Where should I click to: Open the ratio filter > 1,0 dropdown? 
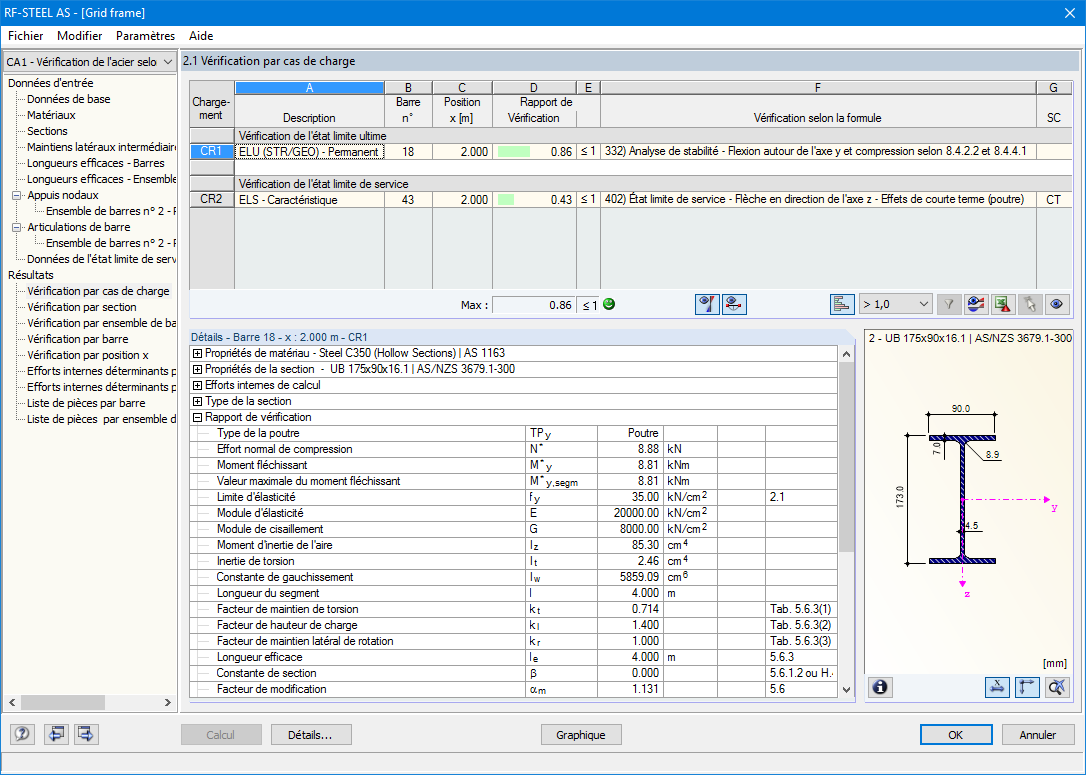coord(896,304)
